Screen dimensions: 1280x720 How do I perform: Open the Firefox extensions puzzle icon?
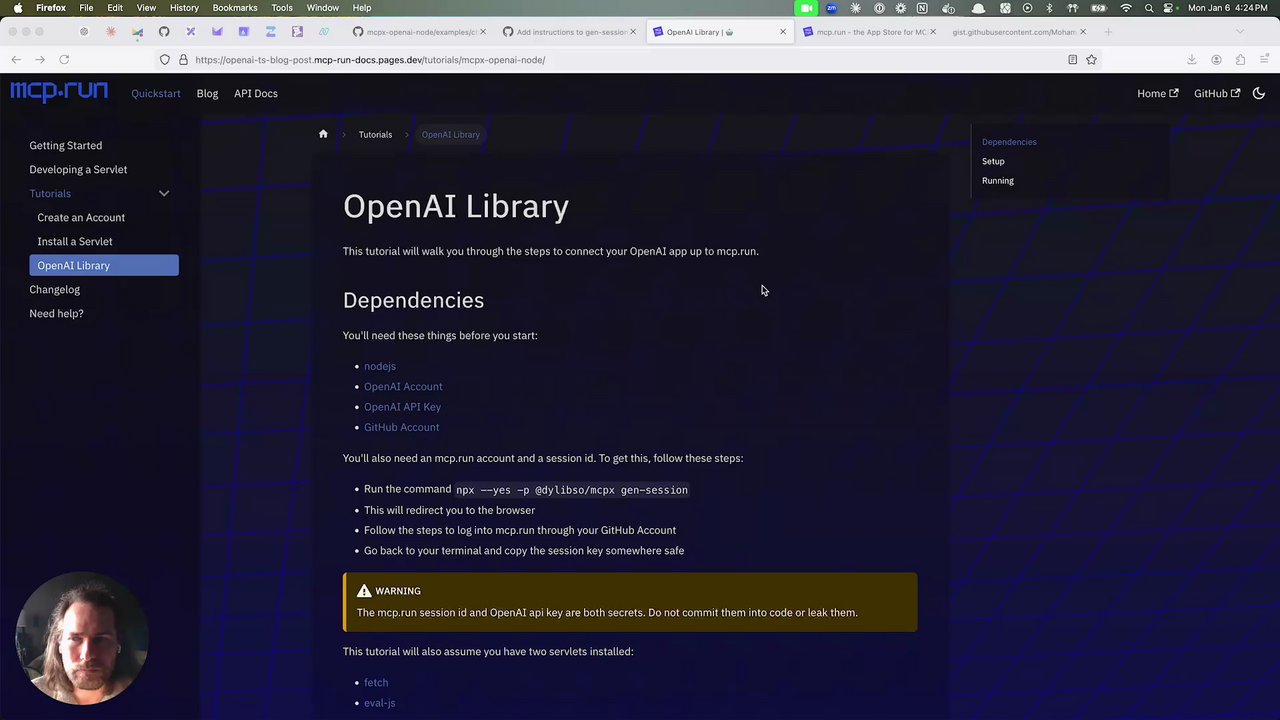[x=1240, y=60]
